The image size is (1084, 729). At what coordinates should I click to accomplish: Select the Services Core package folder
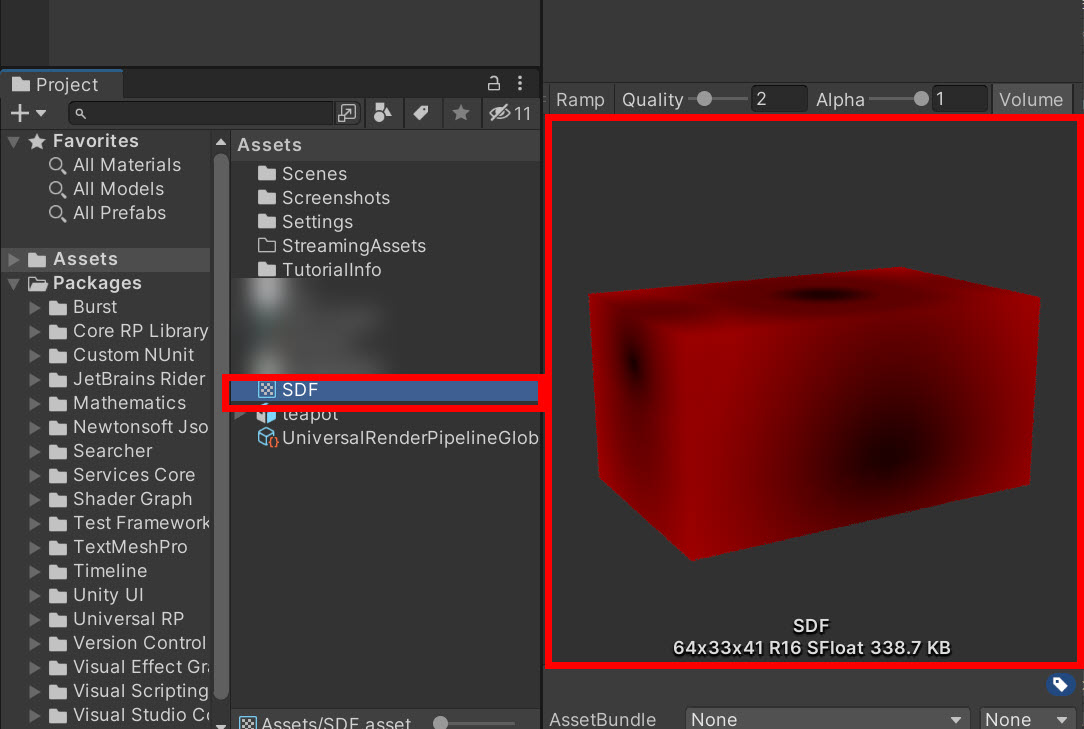[122, 475]
